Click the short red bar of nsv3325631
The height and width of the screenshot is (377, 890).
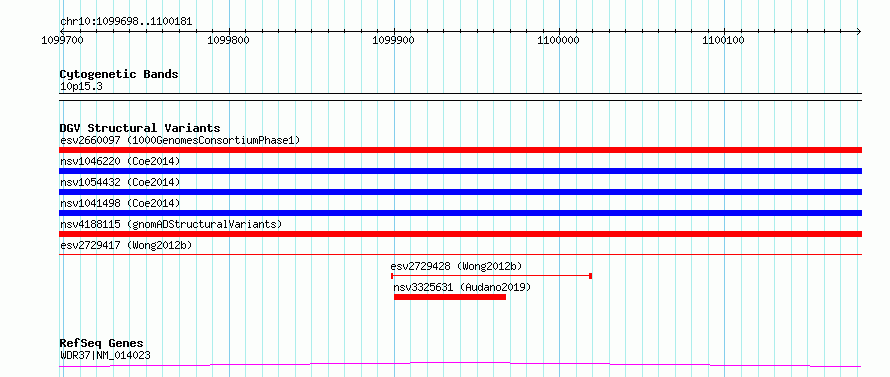(x=450, y=297)
